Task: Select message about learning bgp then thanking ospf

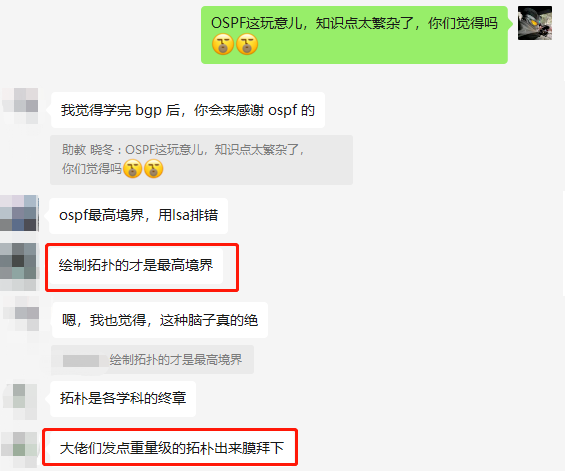Action: coord(188,110)
